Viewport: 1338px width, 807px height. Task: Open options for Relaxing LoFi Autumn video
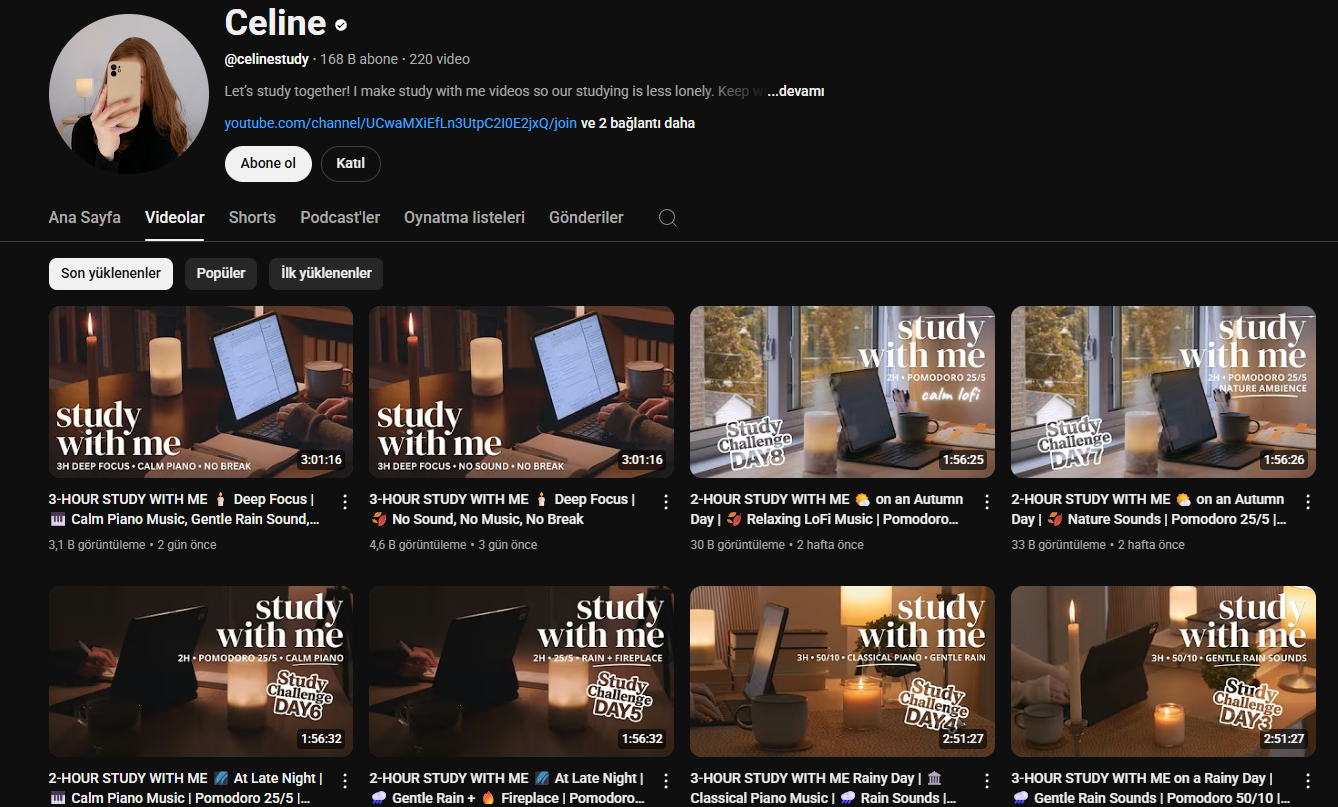pyautogui.click(x=987, y=501)
